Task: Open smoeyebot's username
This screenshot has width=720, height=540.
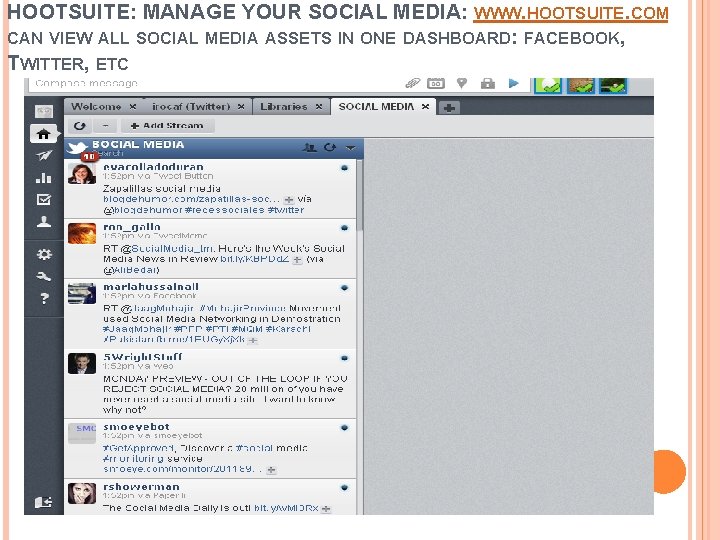Action: [136, 427]
